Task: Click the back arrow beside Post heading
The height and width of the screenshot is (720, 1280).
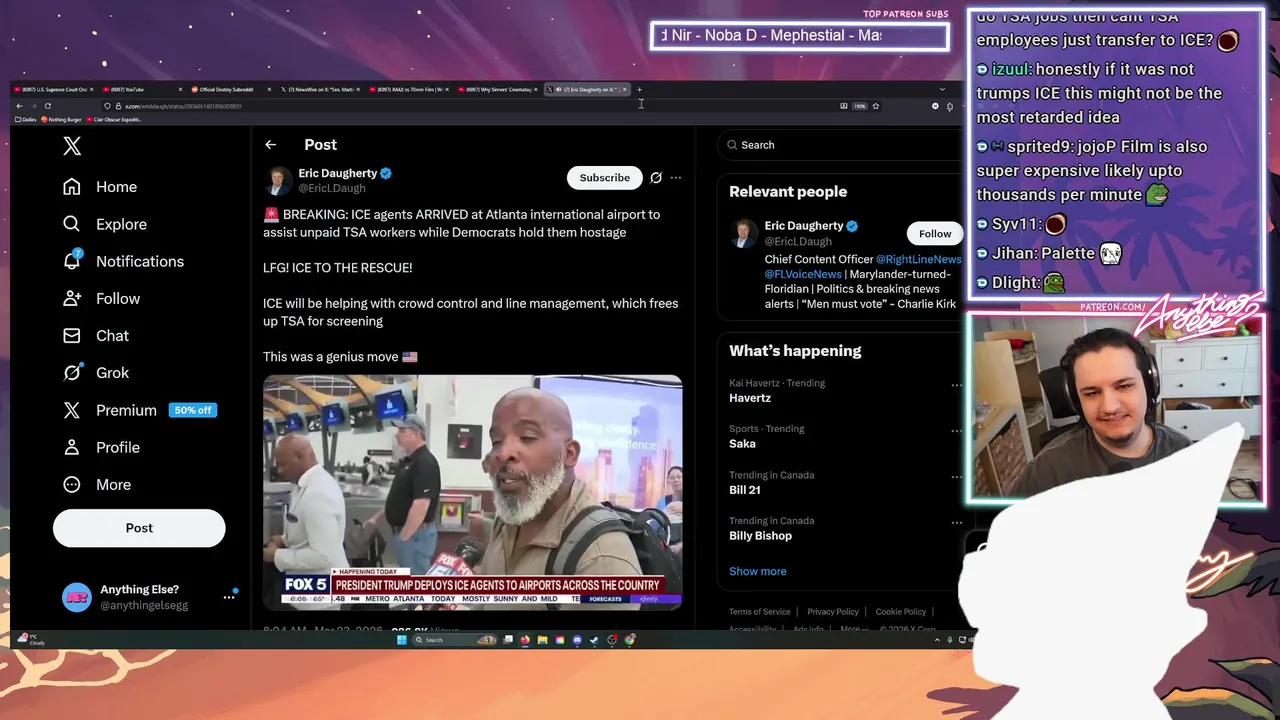Action: [x=270, y=145]
